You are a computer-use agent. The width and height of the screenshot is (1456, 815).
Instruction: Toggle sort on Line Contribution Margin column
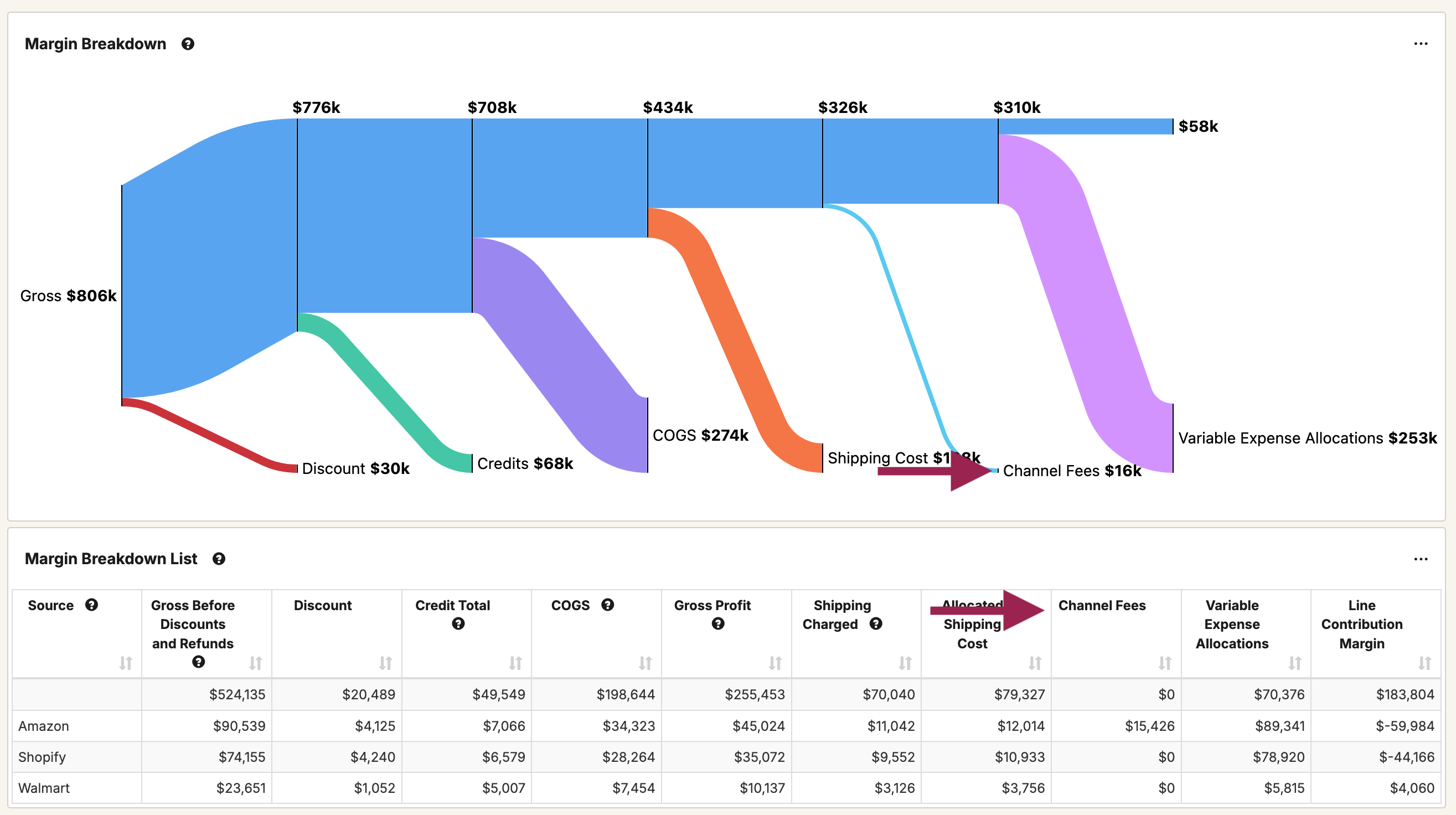1426,663
